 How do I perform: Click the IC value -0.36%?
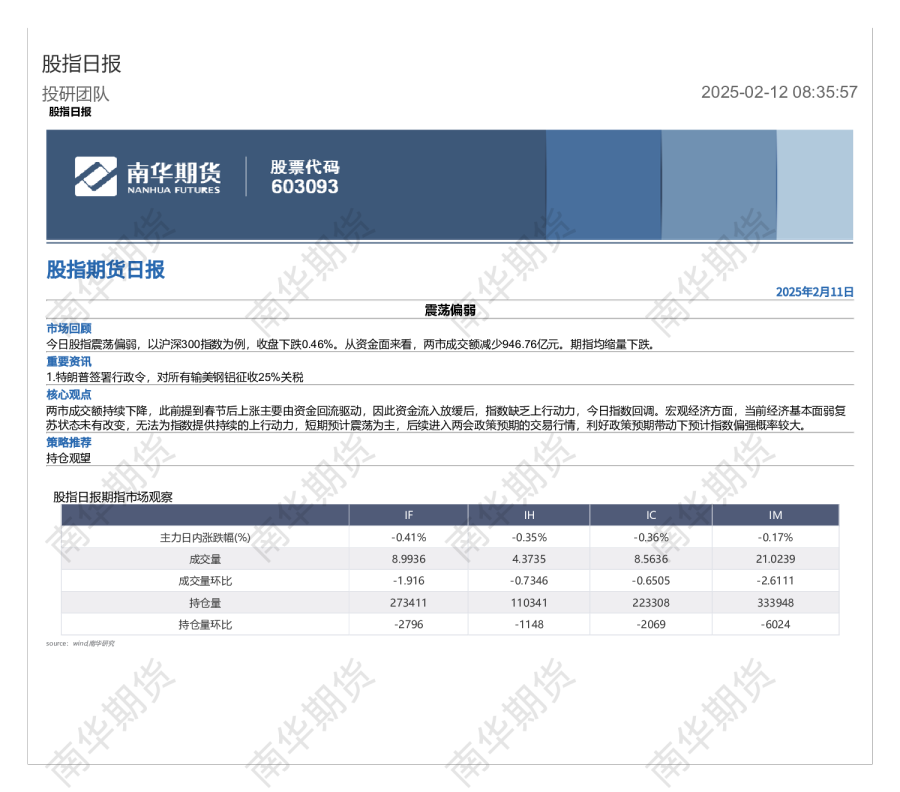tap(651, 537)
